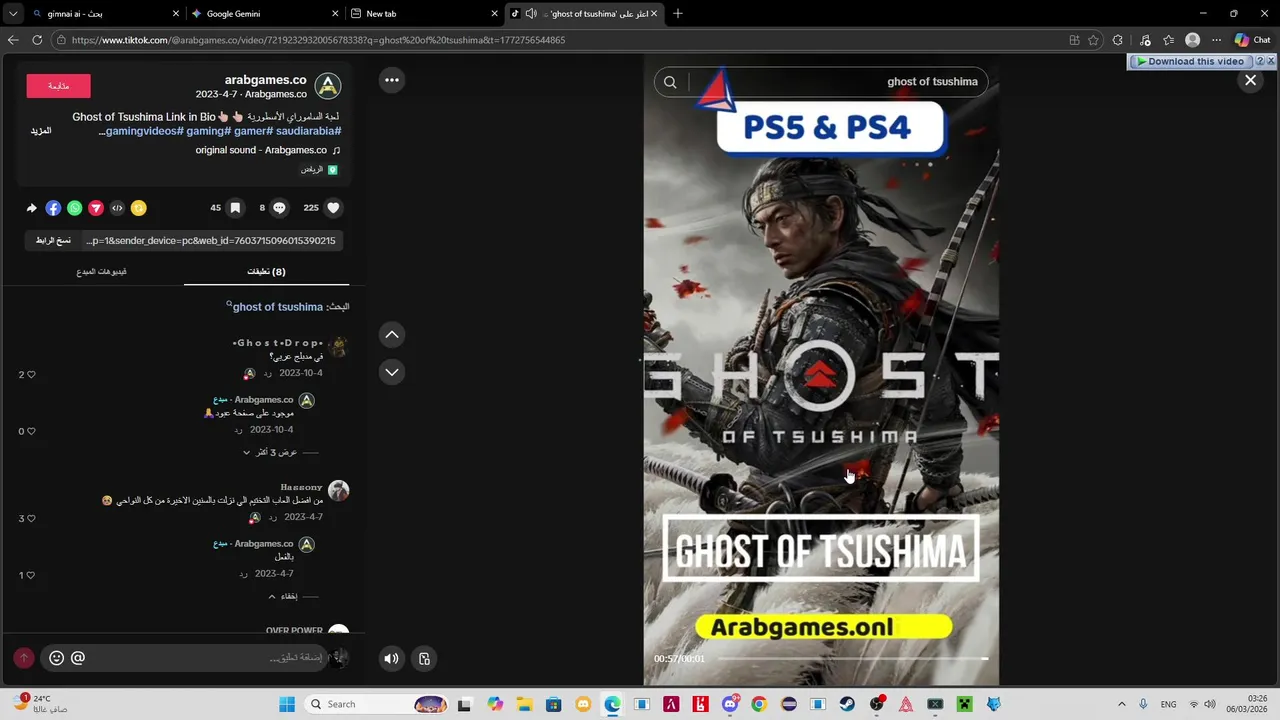The width and height of the screenshot is (1280, 720).
Task: Copy the link with 'نسخ الرابط' button
Action: (53, 240)
